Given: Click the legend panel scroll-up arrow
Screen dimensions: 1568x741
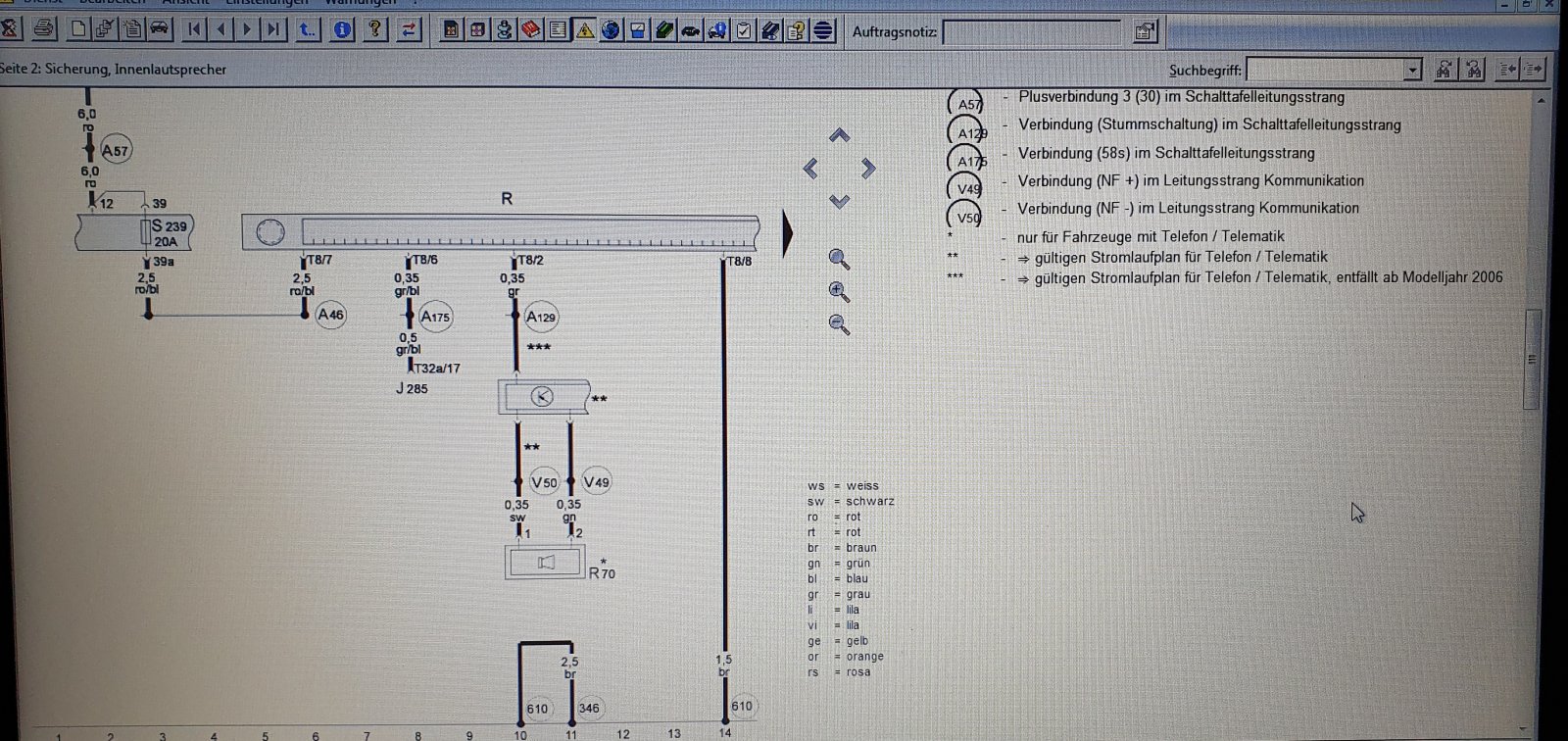Looking at the screenshot, I should pos(1541,100).
